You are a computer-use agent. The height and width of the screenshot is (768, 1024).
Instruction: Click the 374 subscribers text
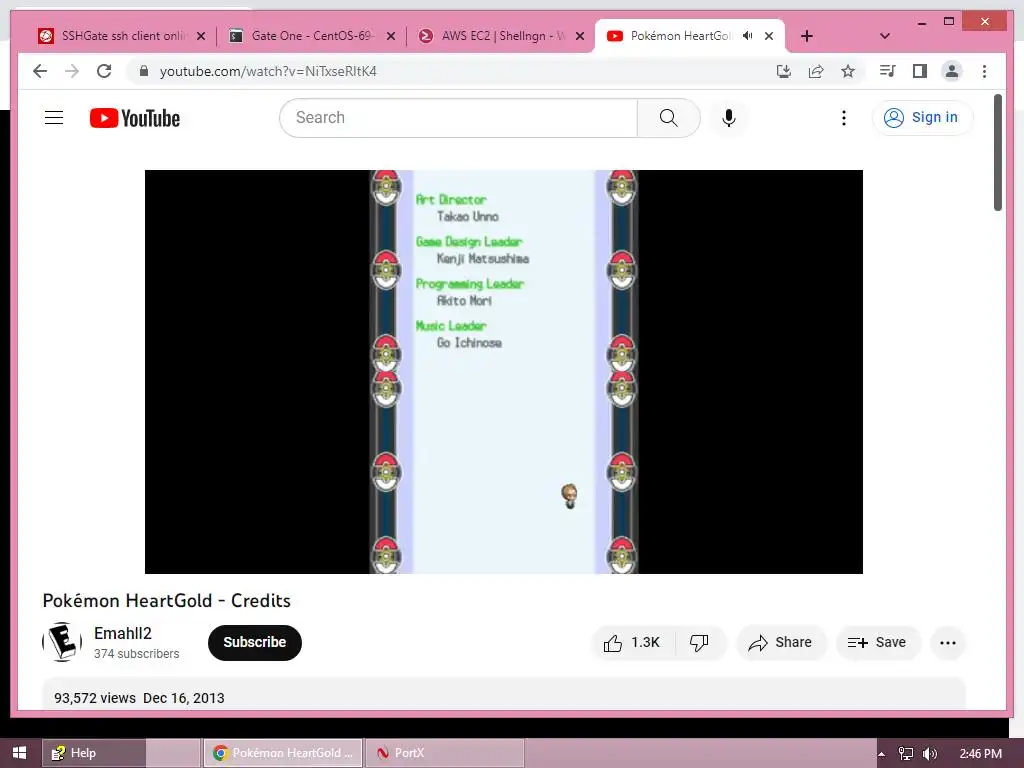[136, 654]
